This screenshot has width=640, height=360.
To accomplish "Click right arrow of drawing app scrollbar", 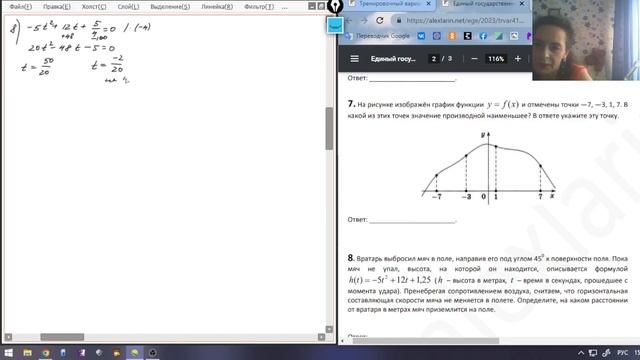I will pos(321,337).
